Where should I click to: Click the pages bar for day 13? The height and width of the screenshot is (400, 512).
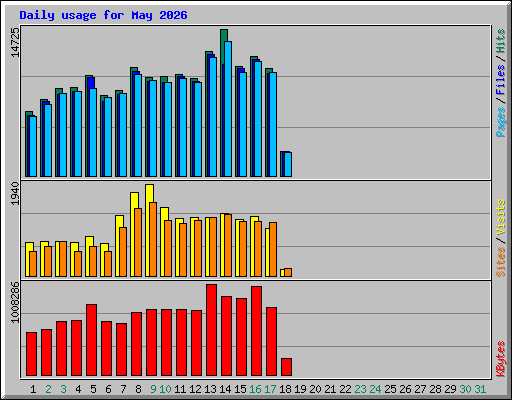[x=213, y=117]
